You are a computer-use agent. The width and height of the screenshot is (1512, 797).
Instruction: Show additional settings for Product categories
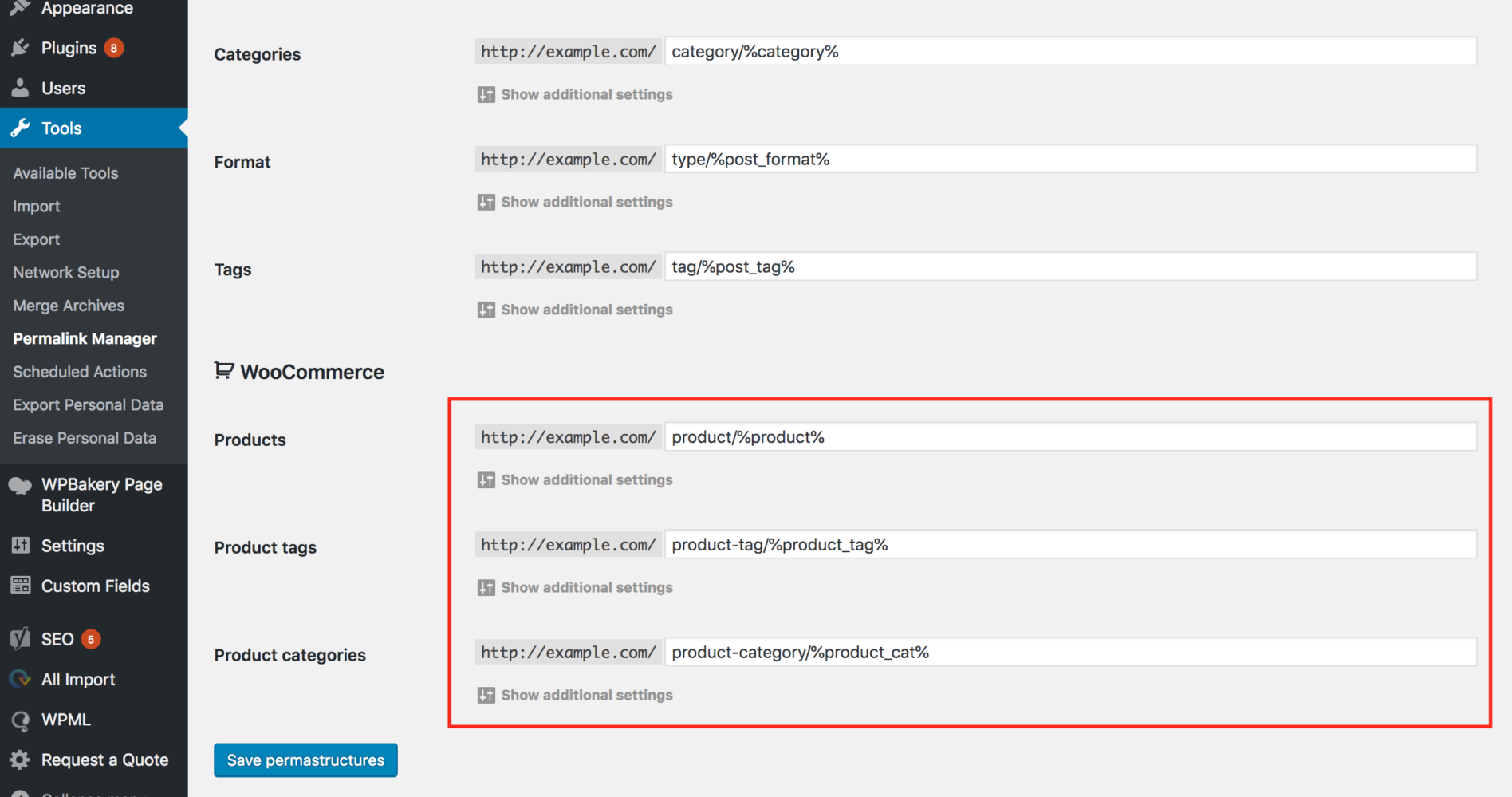pyautogui.click(x=574, y=695)
